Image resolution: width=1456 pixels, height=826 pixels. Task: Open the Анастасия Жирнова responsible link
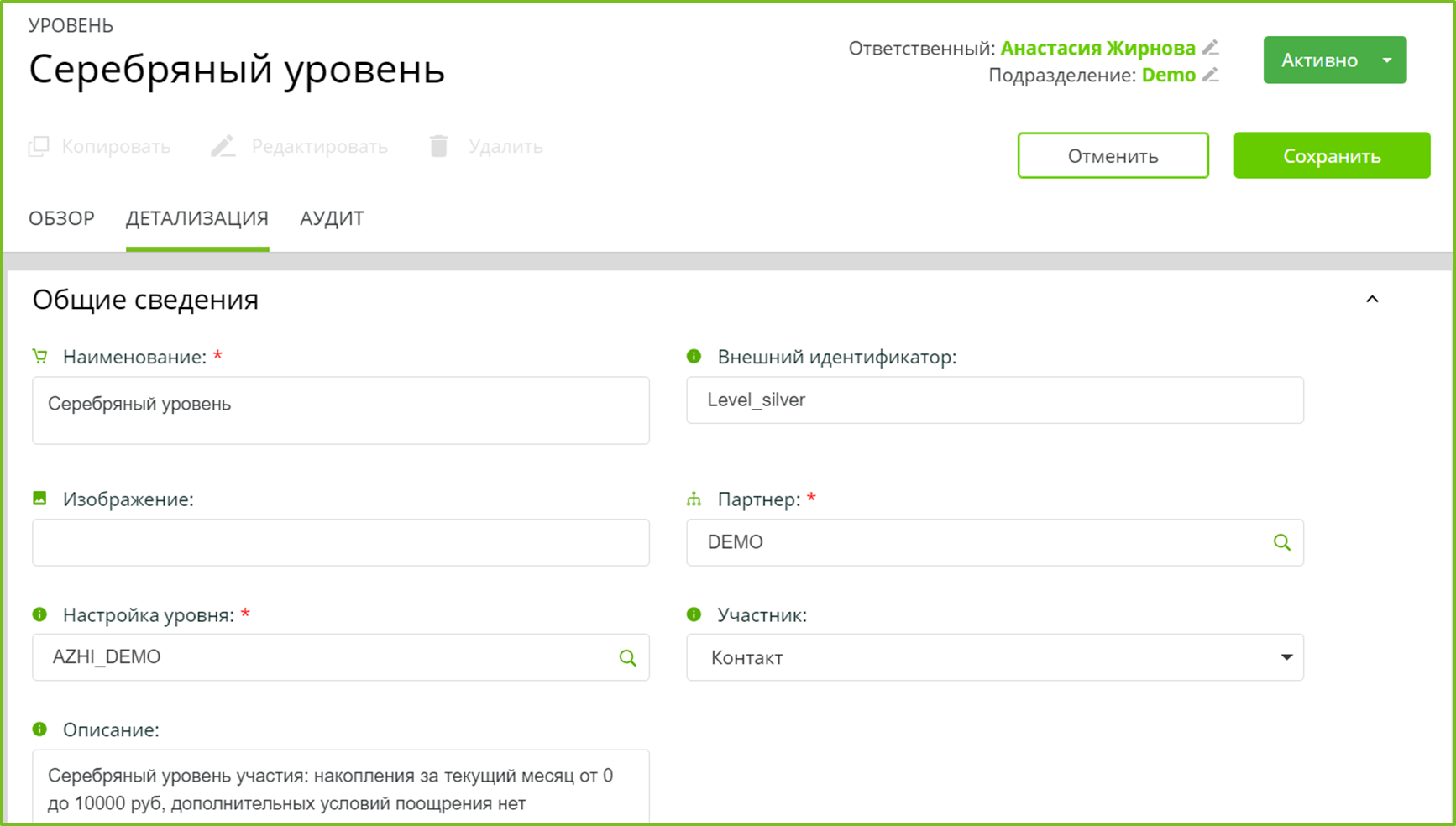point(1097,49)
